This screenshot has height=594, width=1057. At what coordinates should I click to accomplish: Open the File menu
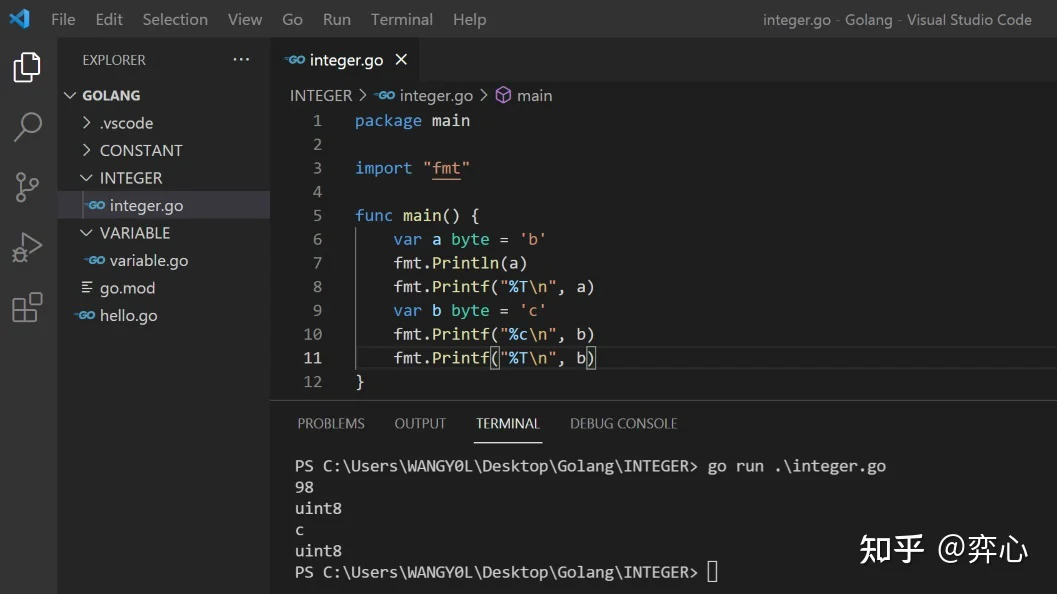click(x=63, y=20)
